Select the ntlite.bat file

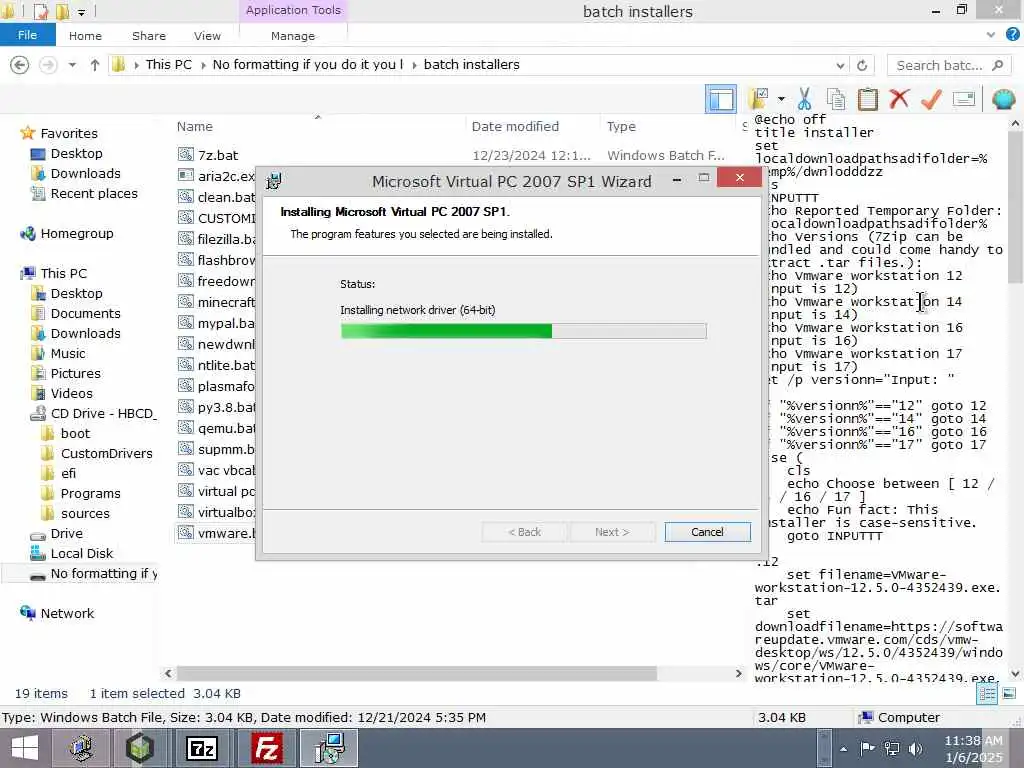[217, 366]
